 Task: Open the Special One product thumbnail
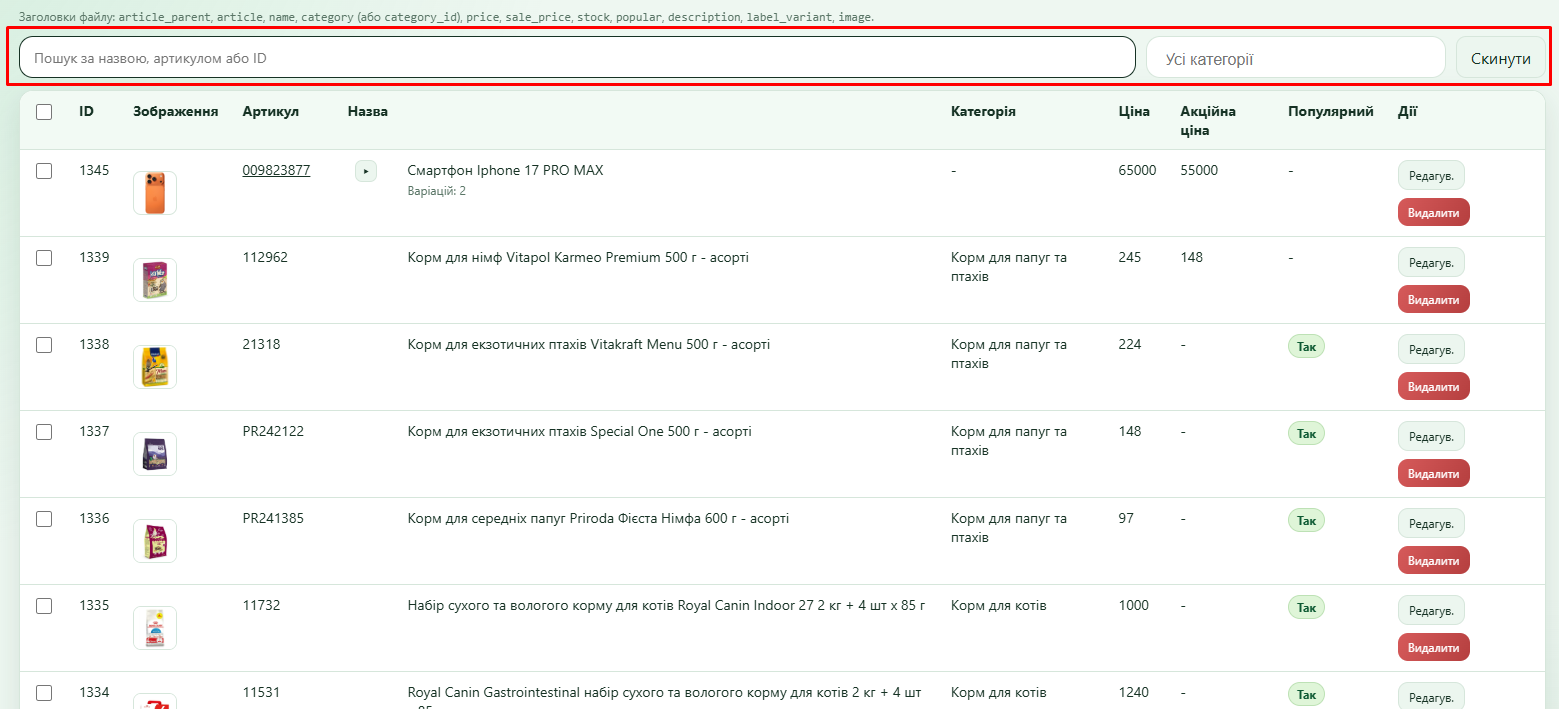point(155,454)
